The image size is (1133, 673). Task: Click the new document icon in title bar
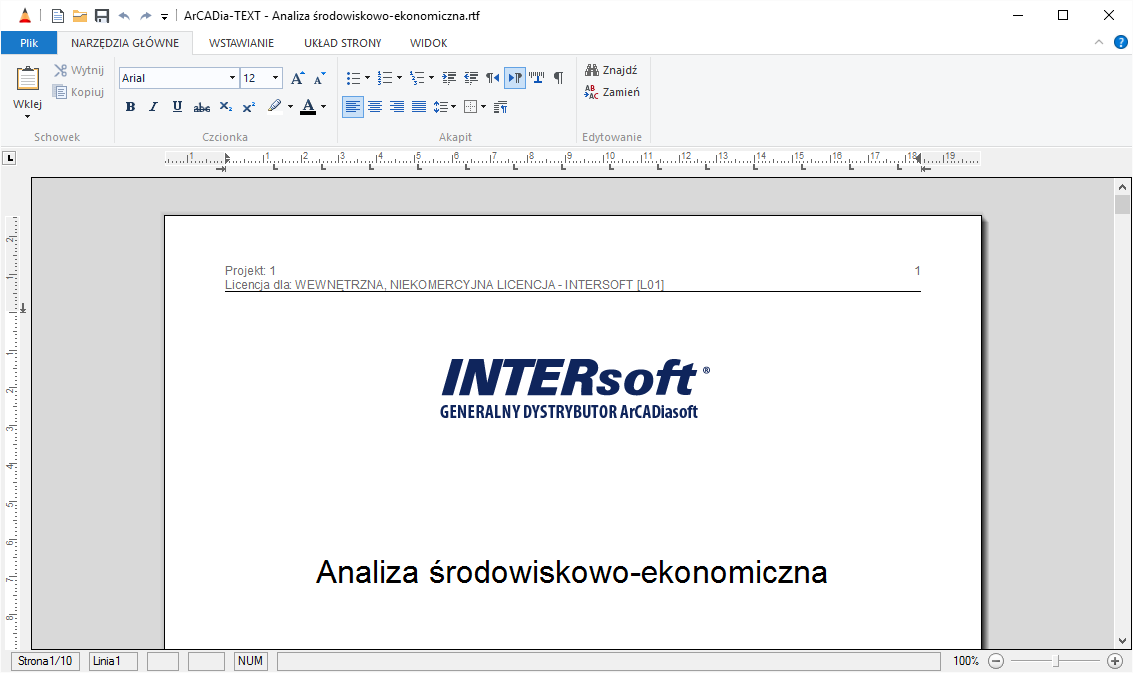(x=58, y=15)
